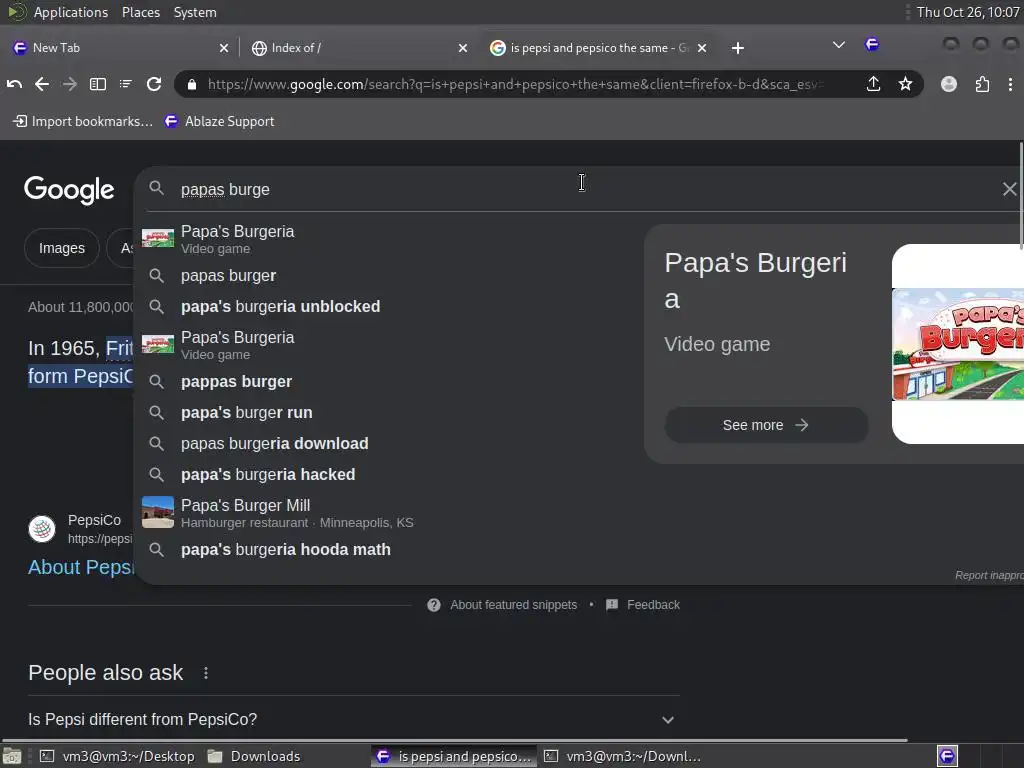Click the Ablaze tray icon in bottom panel
The width and height of the screenshot is (1024, 768).
coord(948,756)
